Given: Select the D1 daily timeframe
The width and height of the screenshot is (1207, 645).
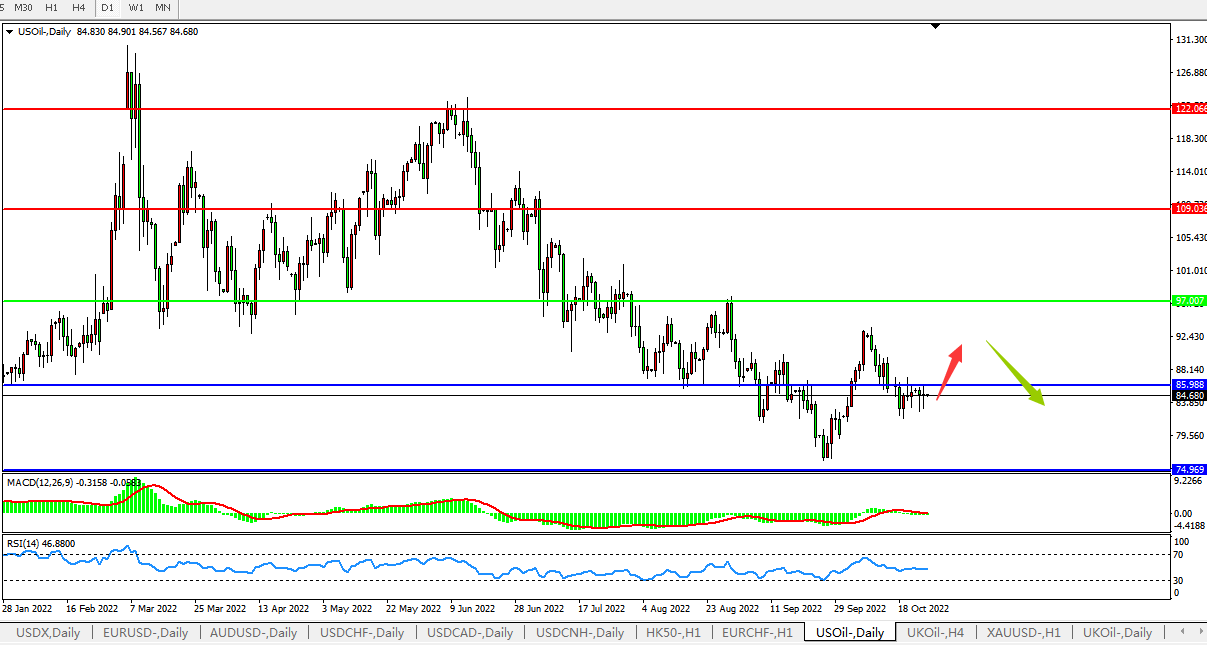Looking at the screenshot, I should pyautogui.click(x=108, y=8).
